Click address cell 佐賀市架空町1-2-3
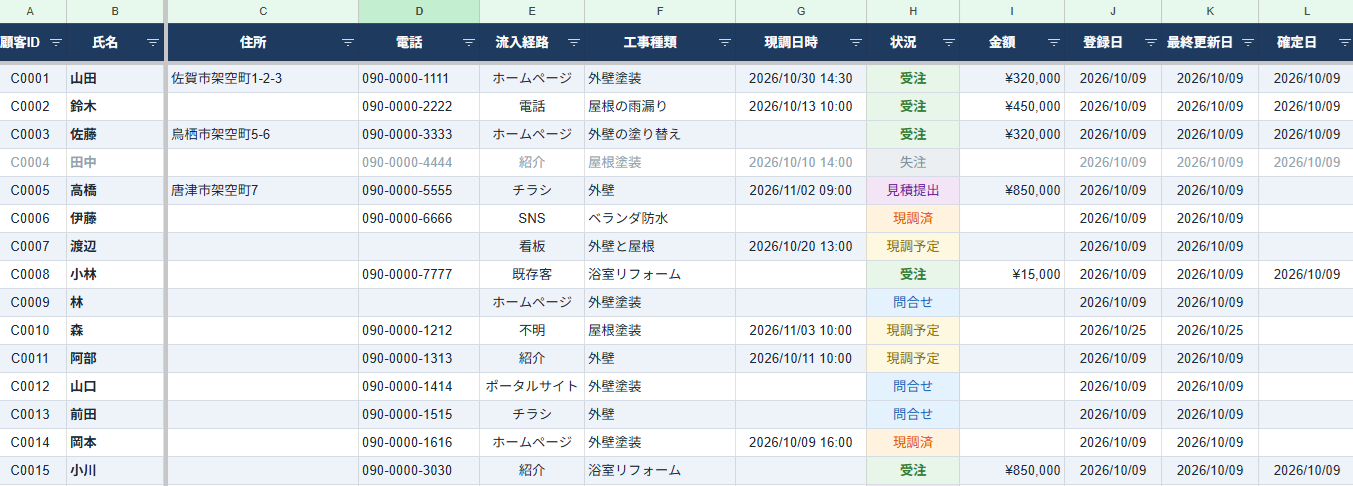The width and height of the screenshot is (1353, 486). 263,78
